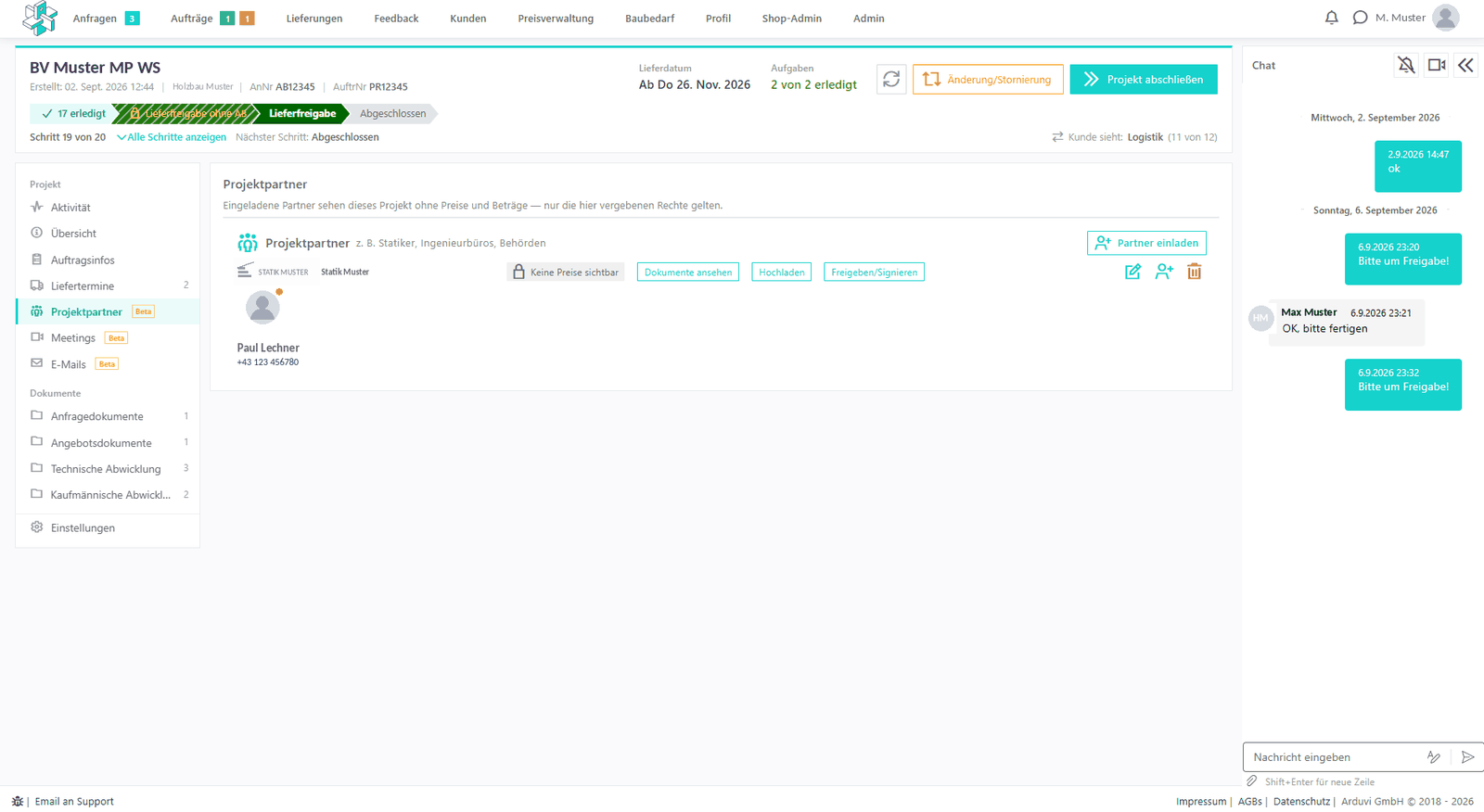Click the M. Muster user avatar
Image resolution: width=1484 pixels, height=812 pixels.
click(1445, 18)
